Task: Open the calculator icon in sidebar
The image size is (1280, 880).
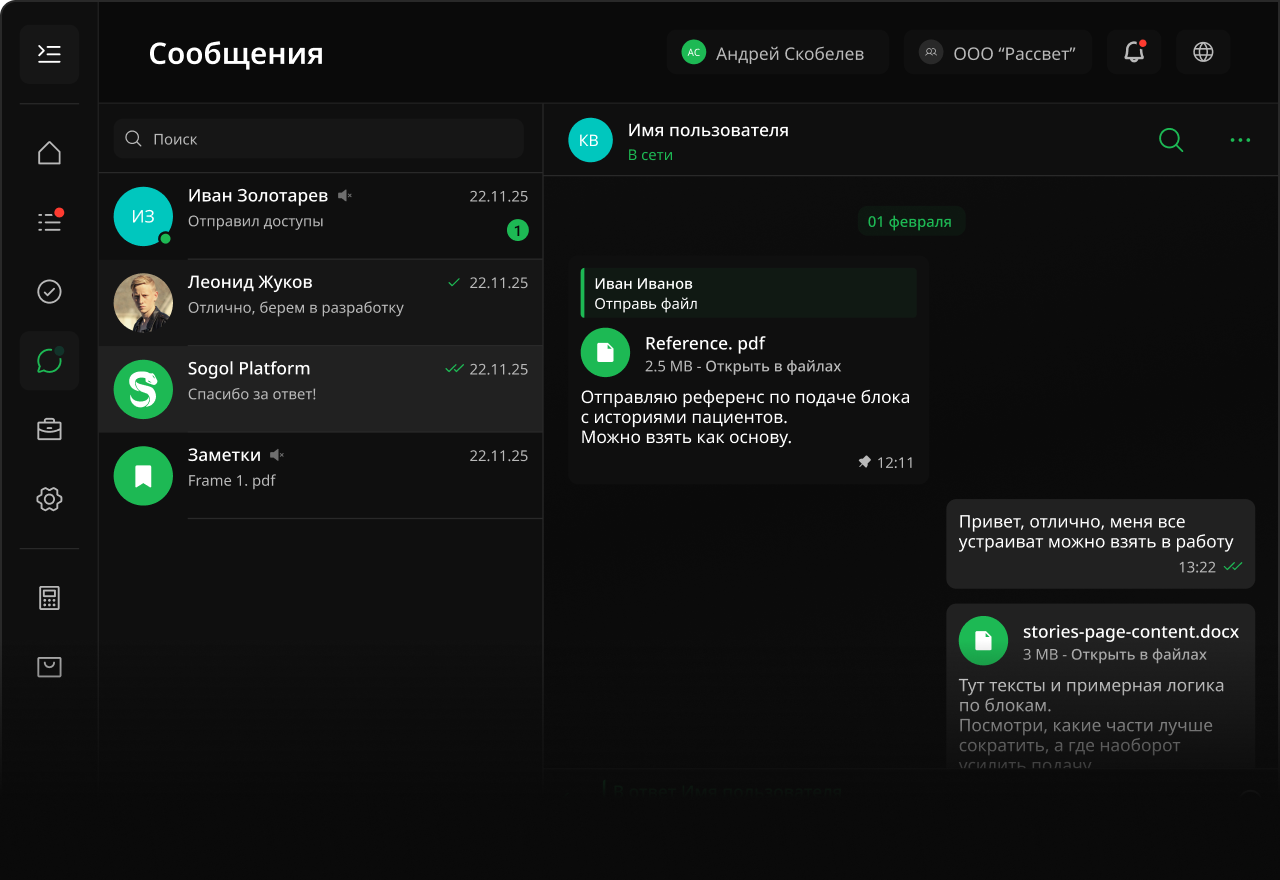Action: 49,598
